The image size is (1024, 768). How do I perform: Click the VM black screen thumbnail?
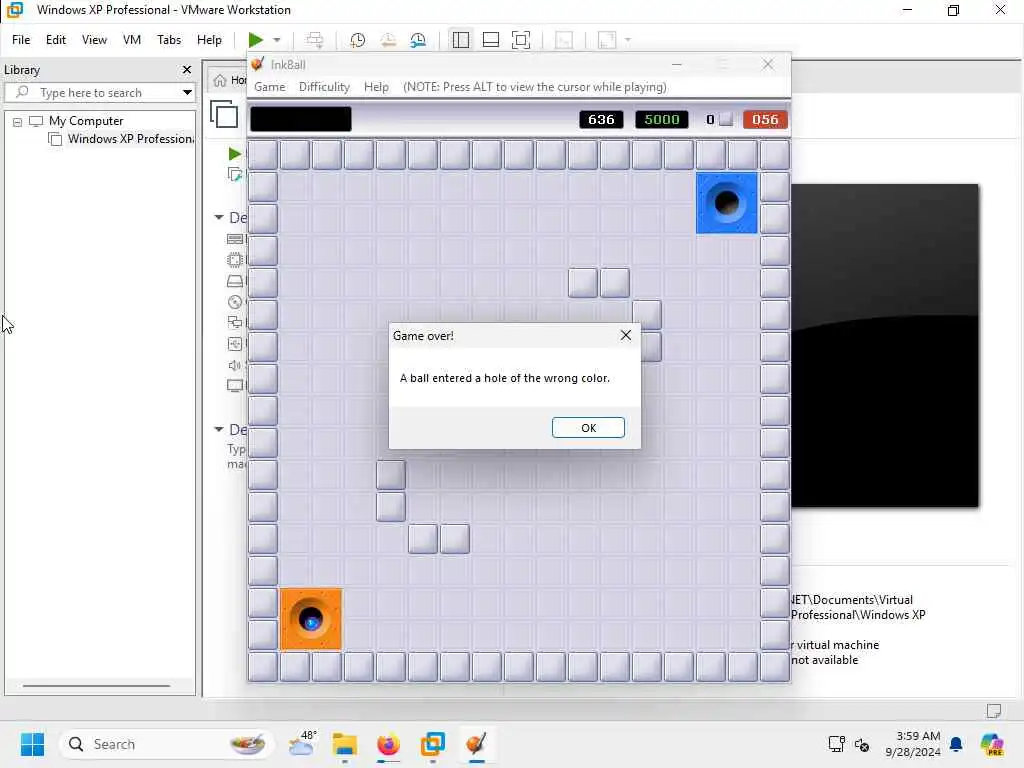(885, 345)
